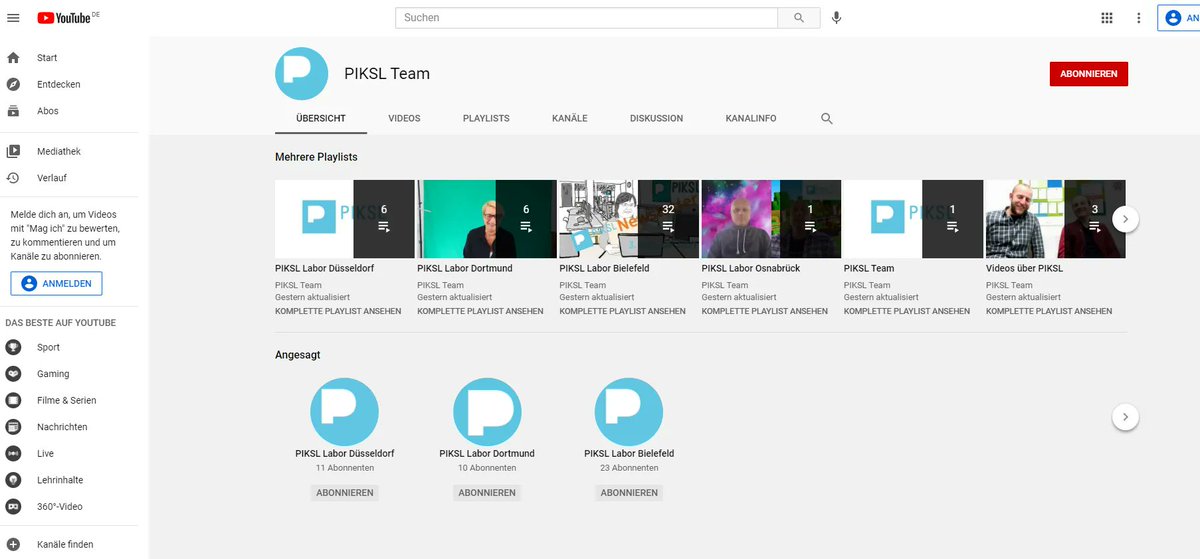The image size is (1200, 559).
Task: Switch to the KANALINFO tab
Action: click(751, 118)
